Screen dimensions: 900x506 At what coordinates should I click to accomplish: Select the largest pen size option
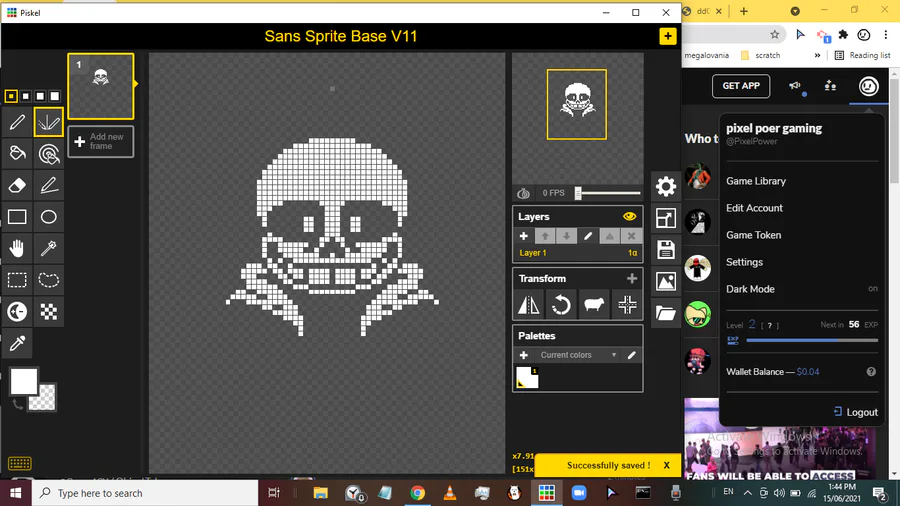pyautogui.click(x=55, y=96)
